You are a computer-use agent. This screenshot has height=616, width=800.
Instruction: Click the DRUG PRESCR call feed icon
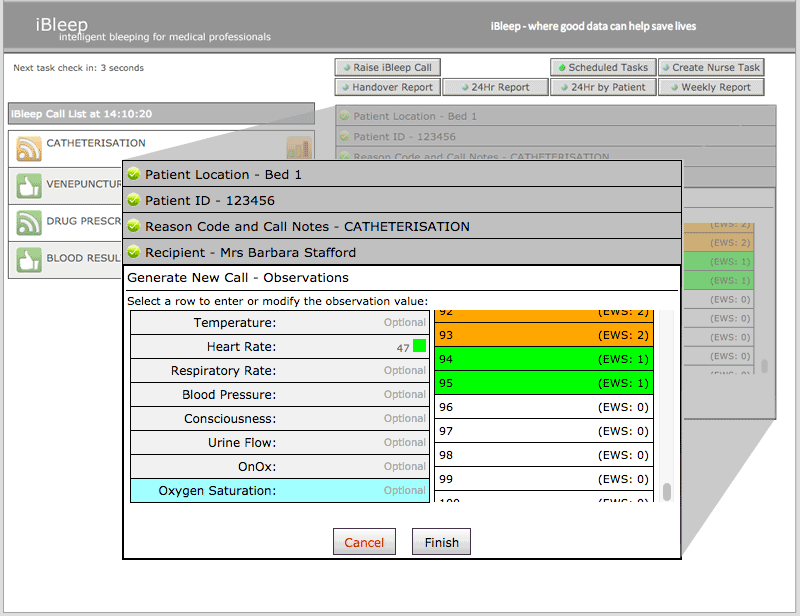(29, 223)
